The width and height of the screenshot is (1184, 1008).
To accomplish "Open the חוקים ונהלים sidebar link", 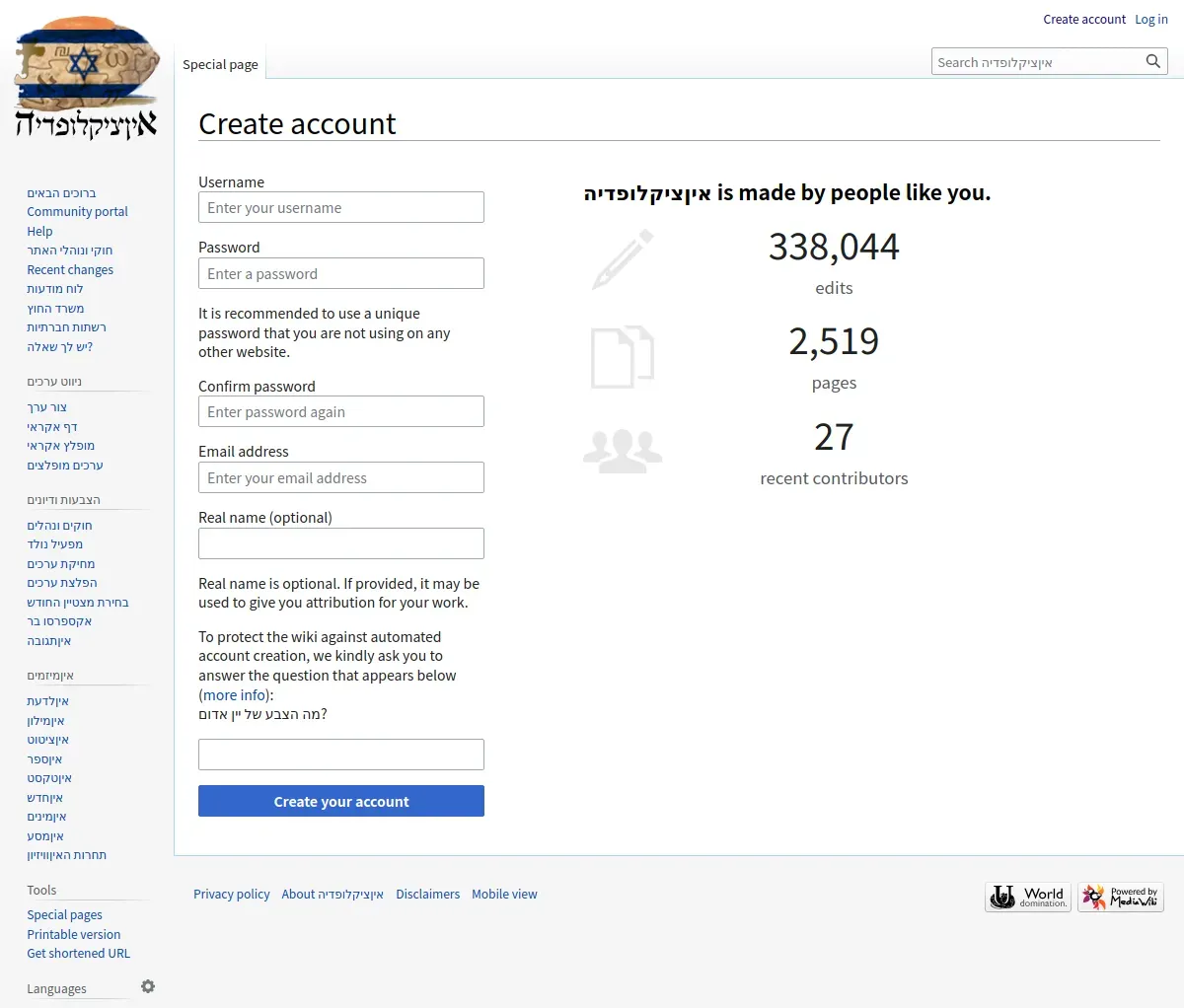I will (x=59, y=525).
